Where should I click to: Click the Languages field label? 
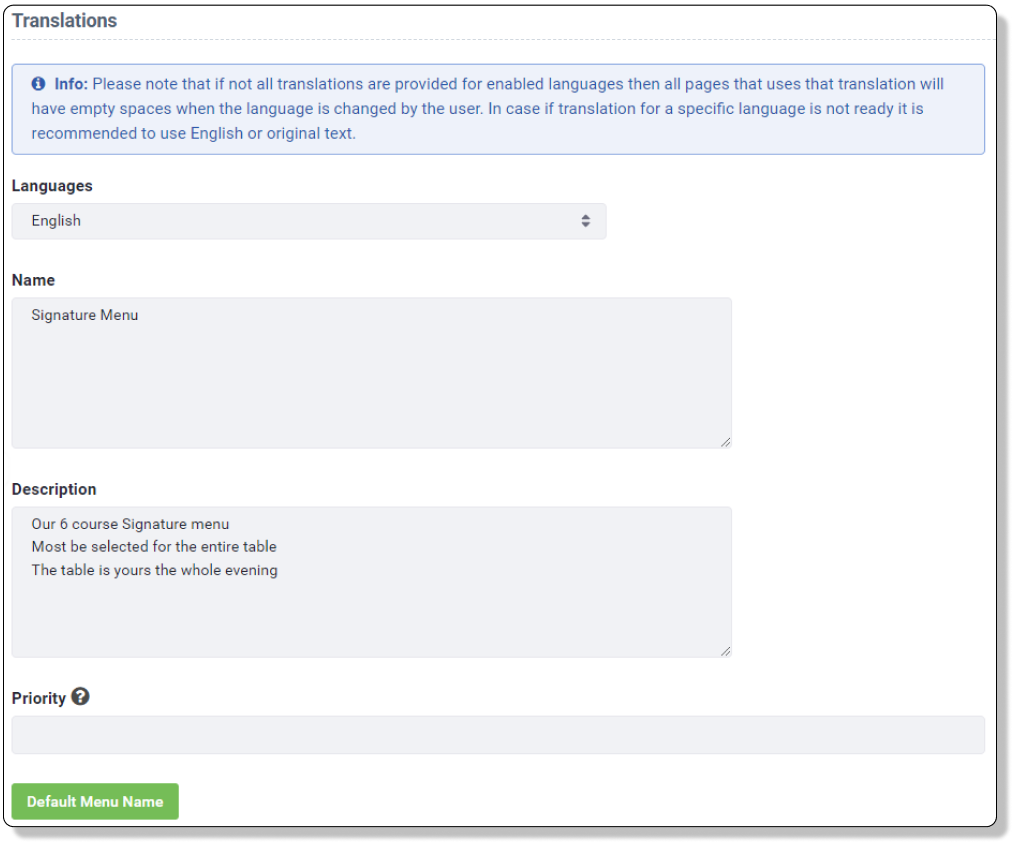pos(52,186)
